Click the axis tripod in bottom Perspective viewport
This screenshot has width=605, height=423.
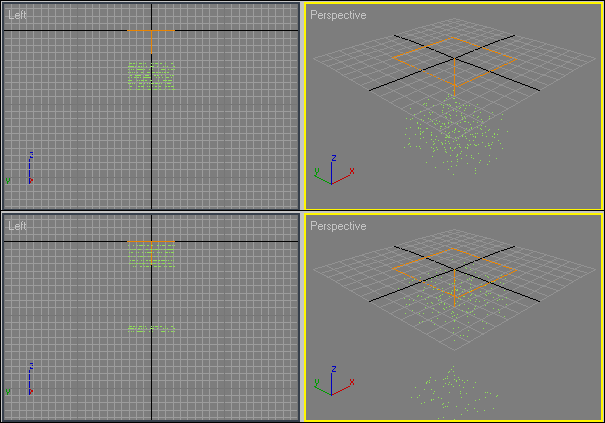pos(333,385)
